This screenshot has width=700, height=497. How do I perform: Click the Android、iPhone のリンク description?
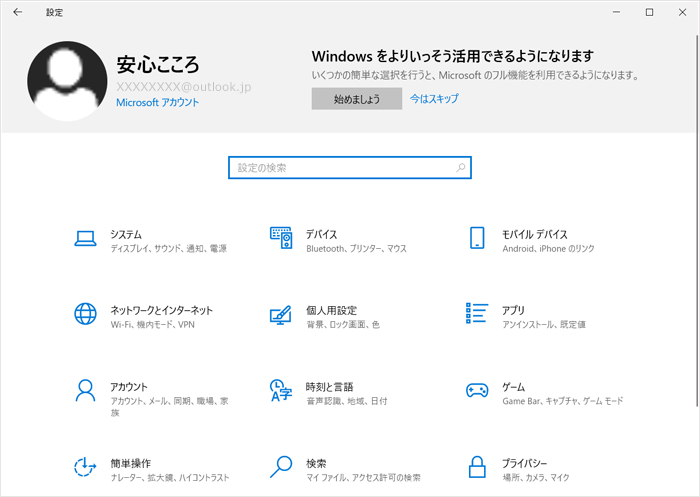[x=548, y=249]
